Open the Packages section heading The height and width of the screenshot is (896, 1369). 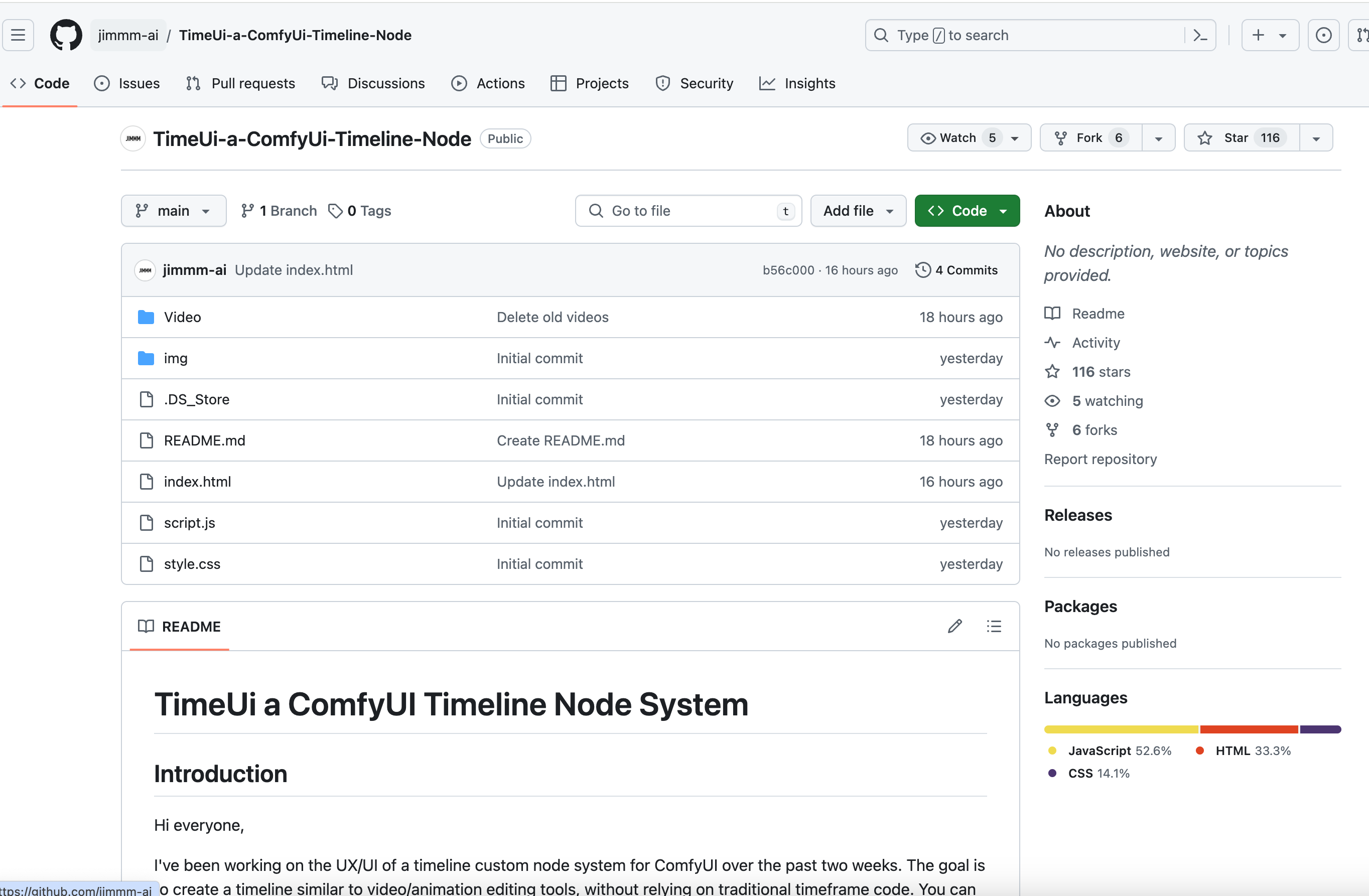[x=1080, y=606]
